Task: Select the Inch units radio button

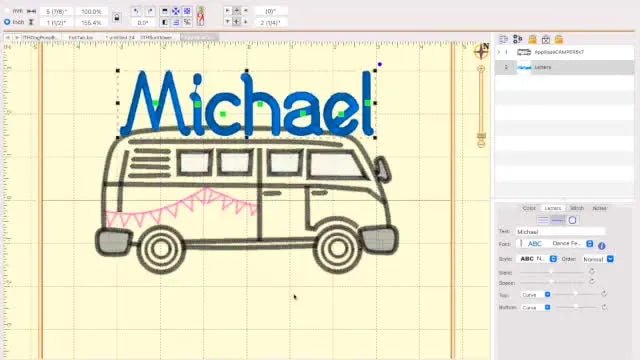Action: (x=7, y=22)
